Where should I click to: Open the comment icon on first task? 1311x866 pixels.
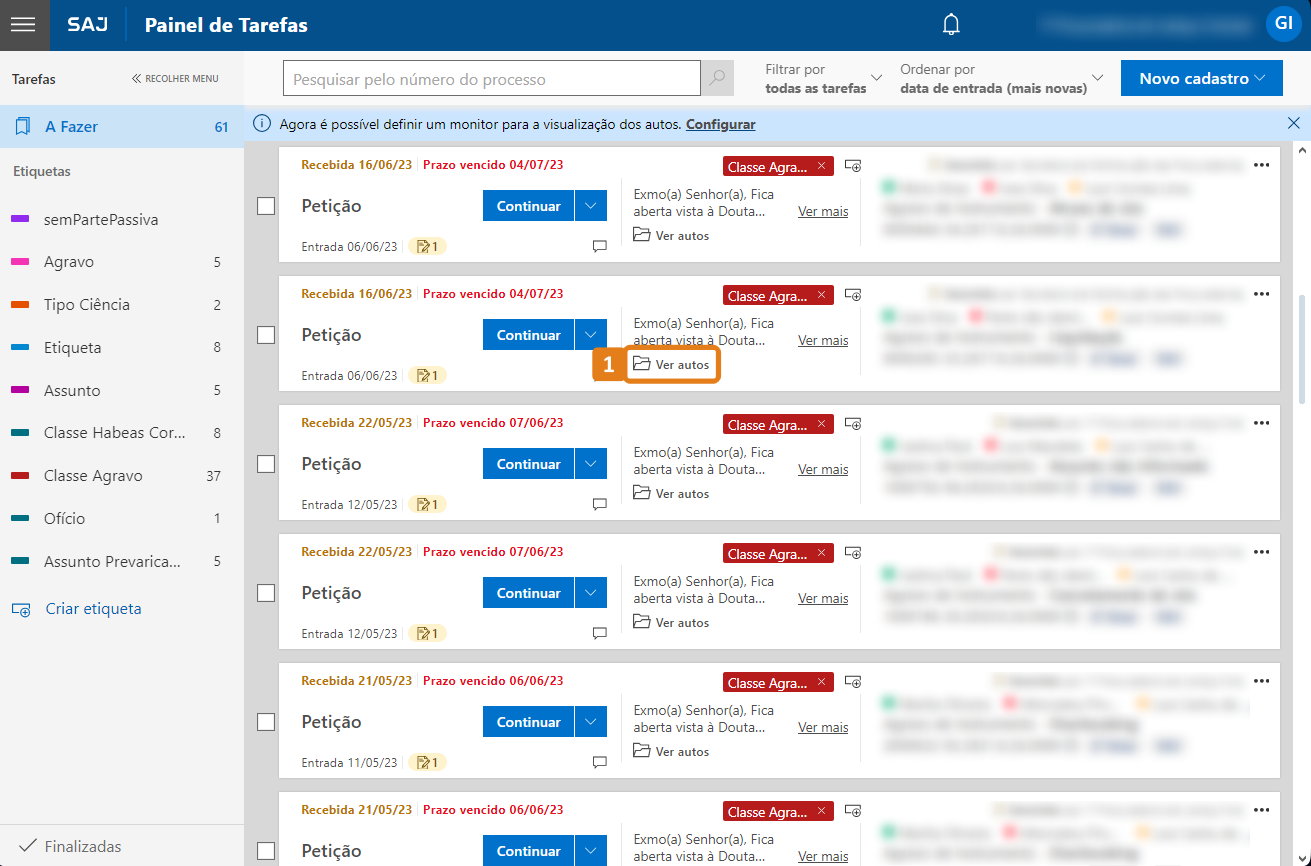click(600, 246)
